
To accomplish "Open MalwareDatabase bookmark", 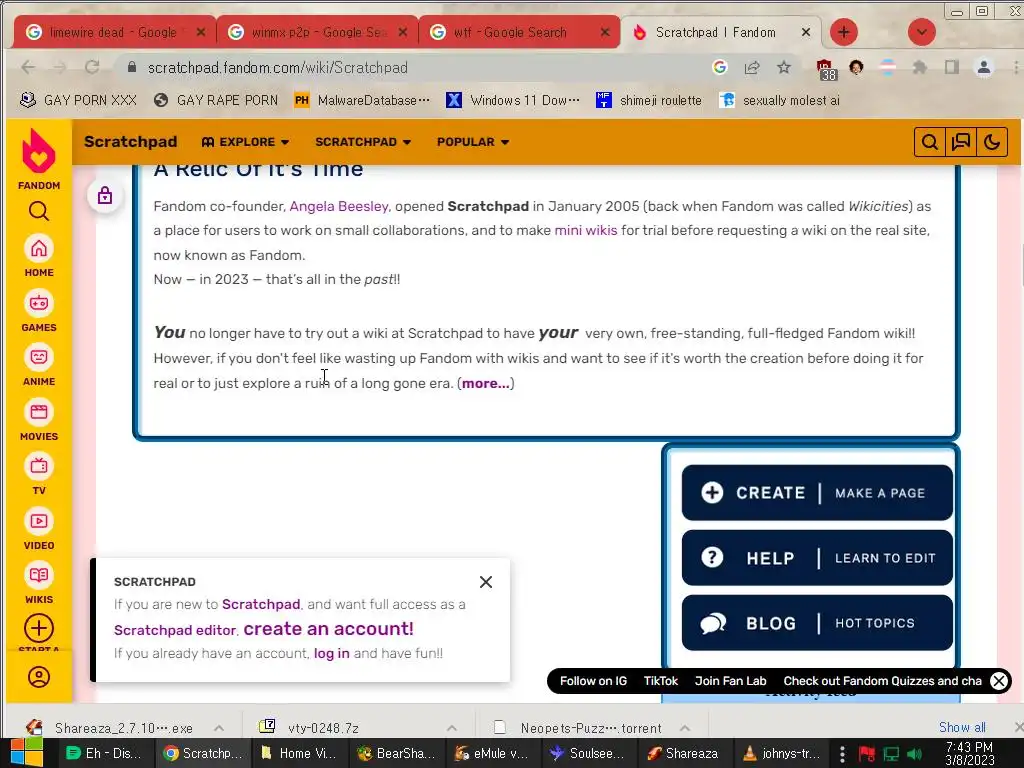I will pyautogui.click(x=362, y=100).
